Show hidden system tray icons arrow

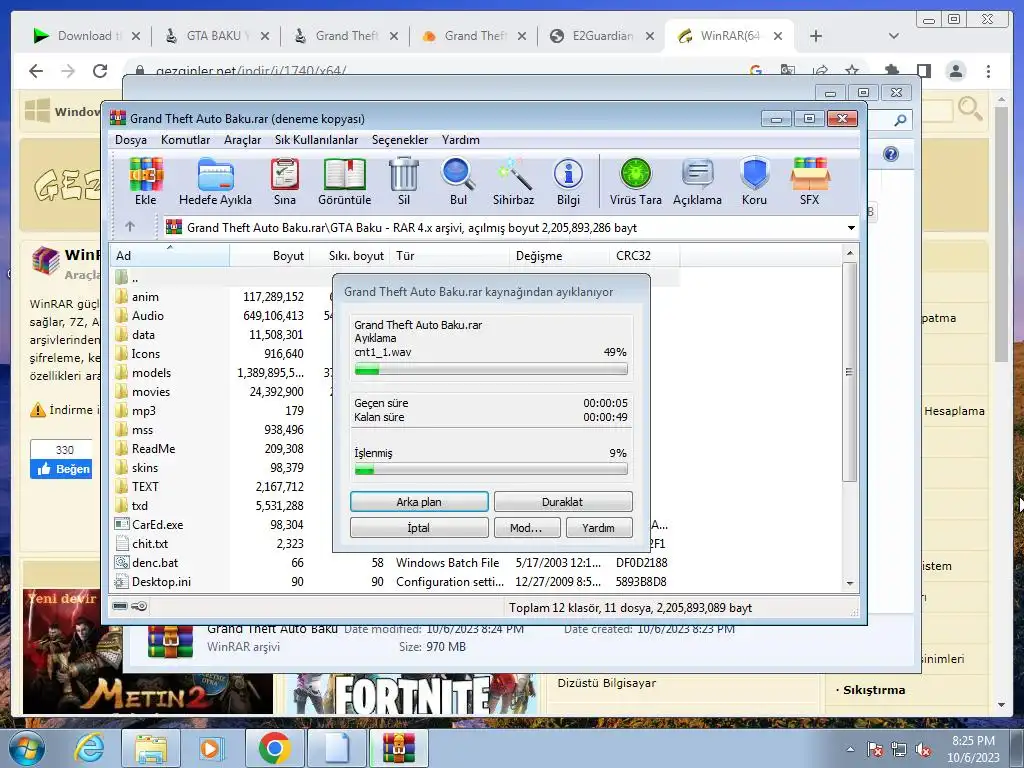coord(850,749)
